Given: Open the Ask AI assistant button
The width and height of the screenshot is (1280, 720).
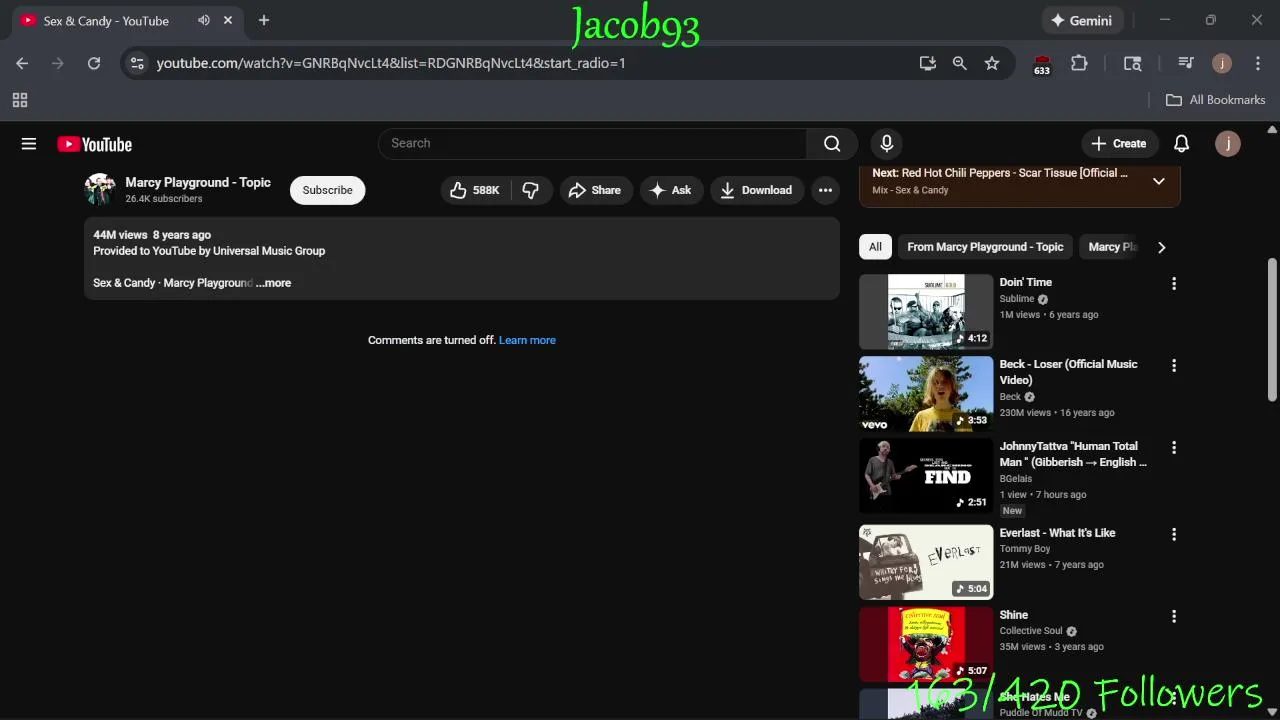Looking at the screenshot, I should tap(671, 190).
